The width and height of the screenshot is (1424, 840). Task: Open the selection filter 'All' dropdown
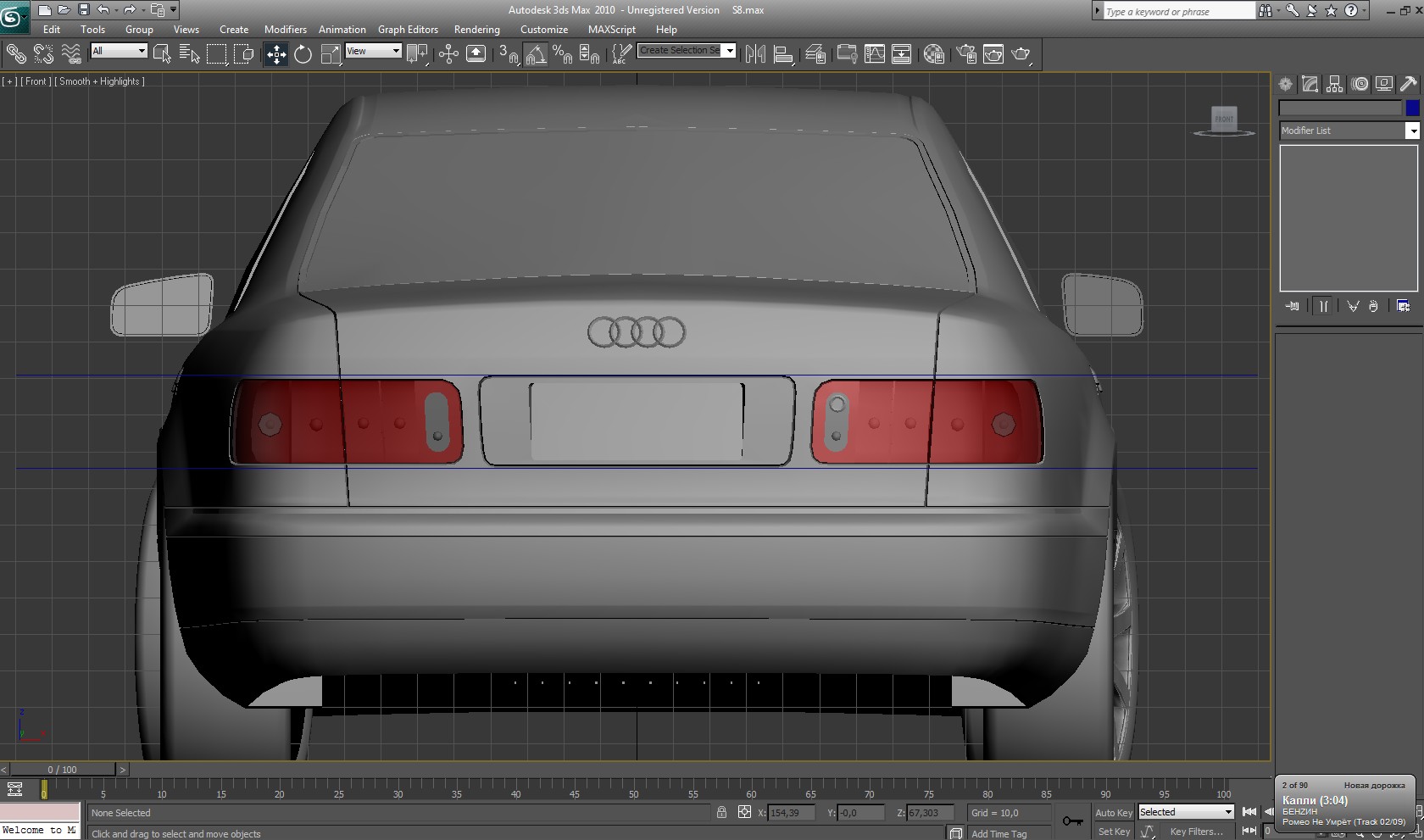120,51
